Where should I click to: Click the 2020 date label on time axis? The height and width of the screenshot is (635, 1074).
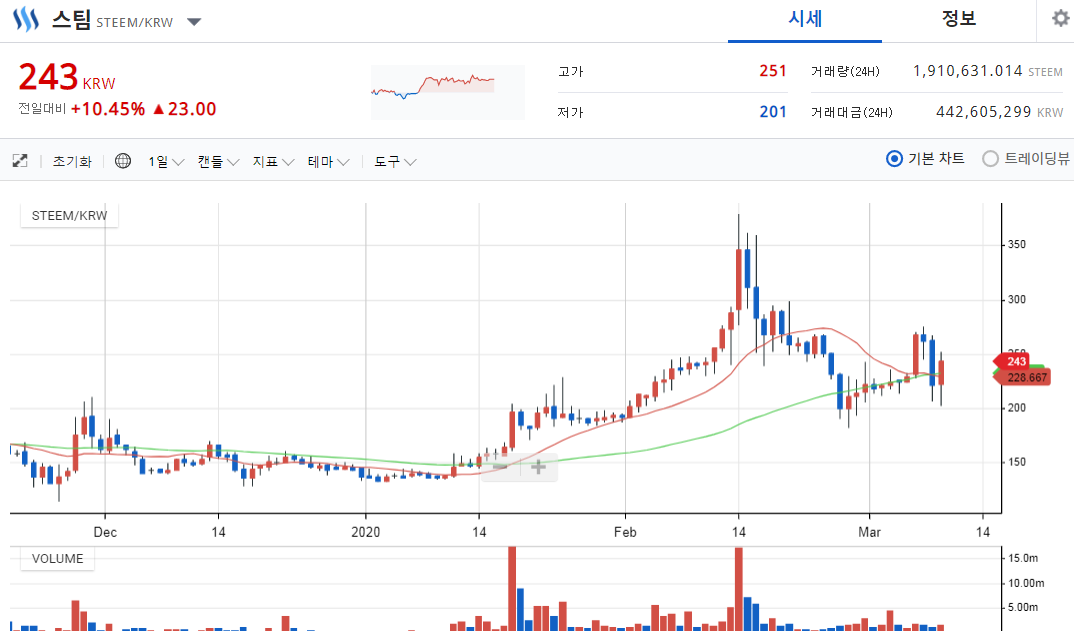[365, 532]
